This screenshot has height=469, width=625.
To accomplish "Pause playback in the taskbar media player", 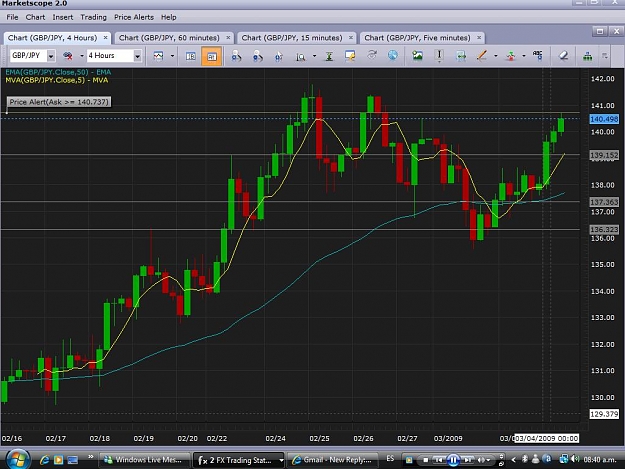I will (453, 460).
